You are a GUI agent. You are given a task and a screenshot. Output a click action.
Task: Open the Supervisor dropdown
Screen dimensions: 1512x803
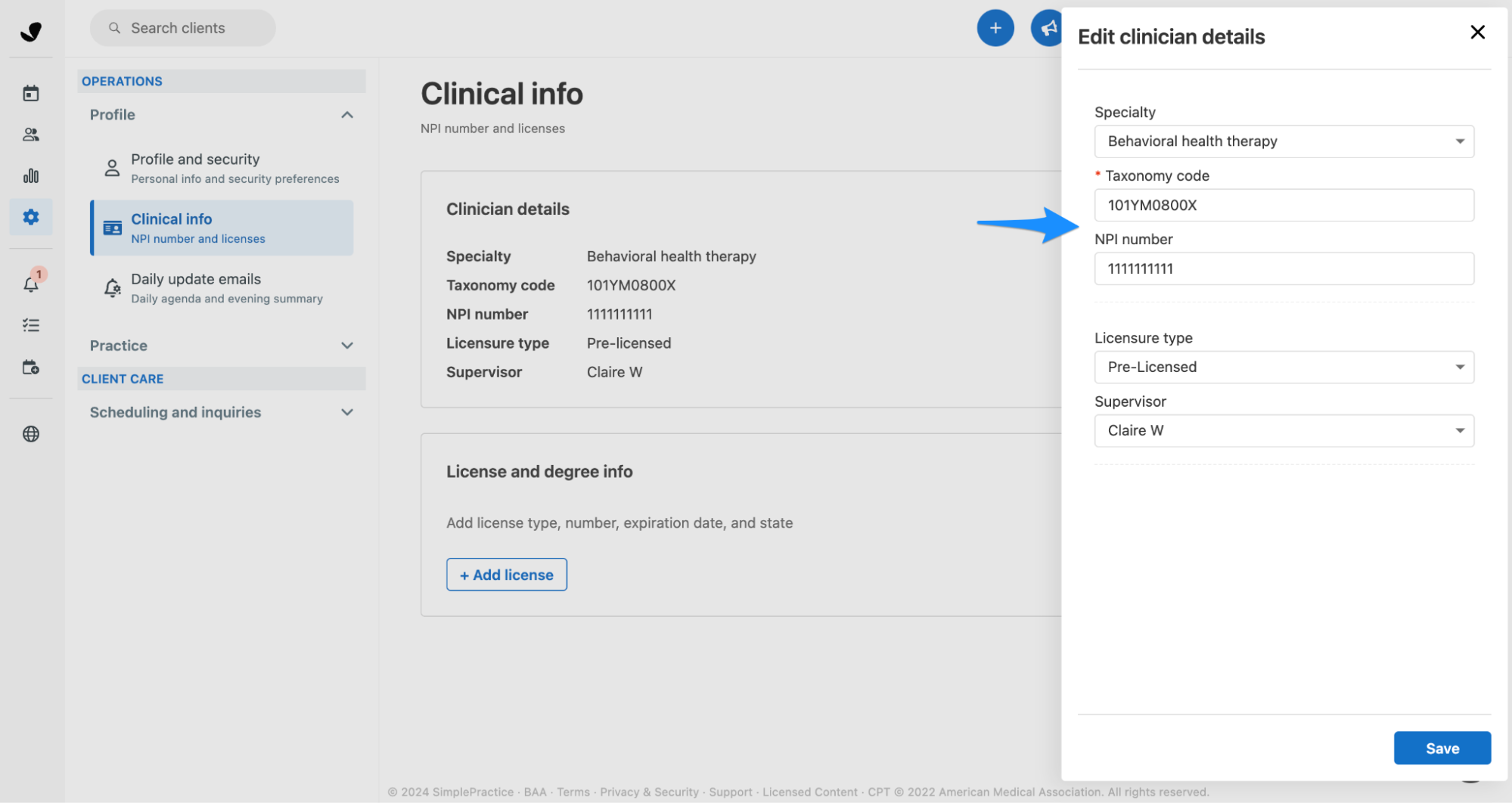tap(1284, 430)
